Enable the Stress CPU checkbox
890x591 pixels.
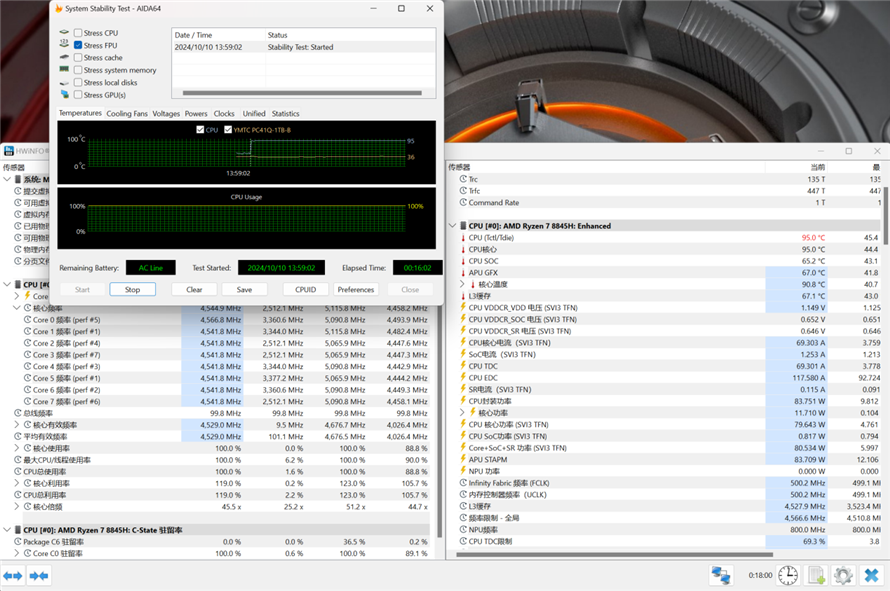coord(78,33)
